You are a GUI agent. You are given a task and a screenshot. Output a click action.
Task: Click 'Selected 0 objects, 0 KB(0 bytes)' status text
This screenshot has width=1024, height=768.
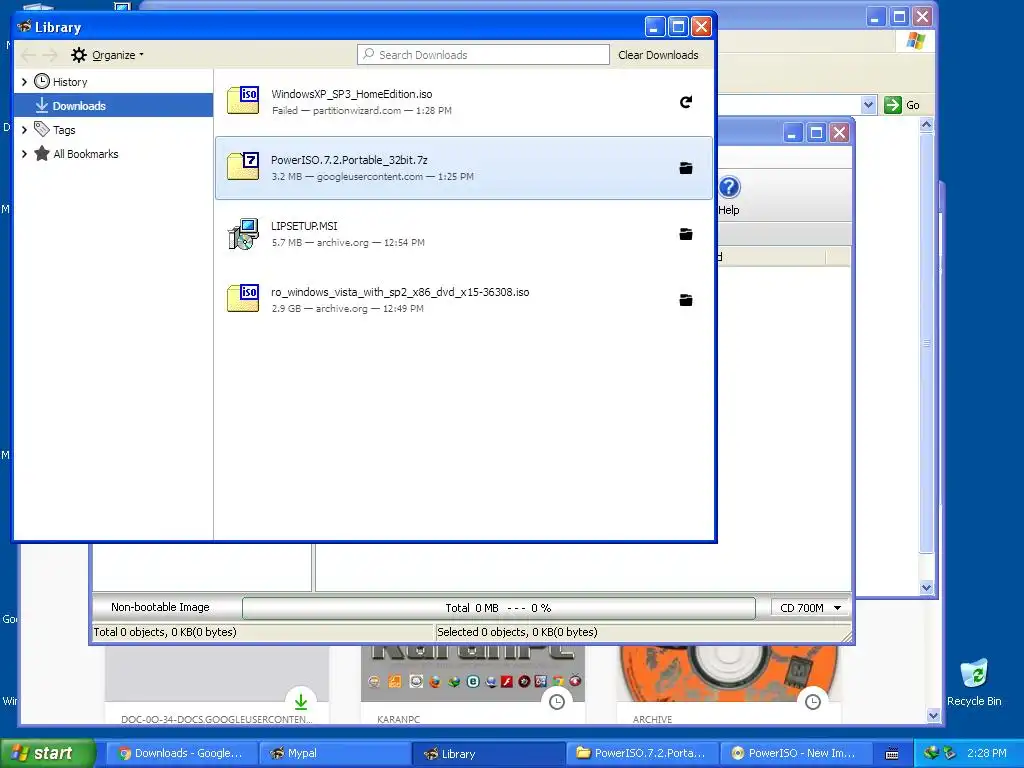517,632
